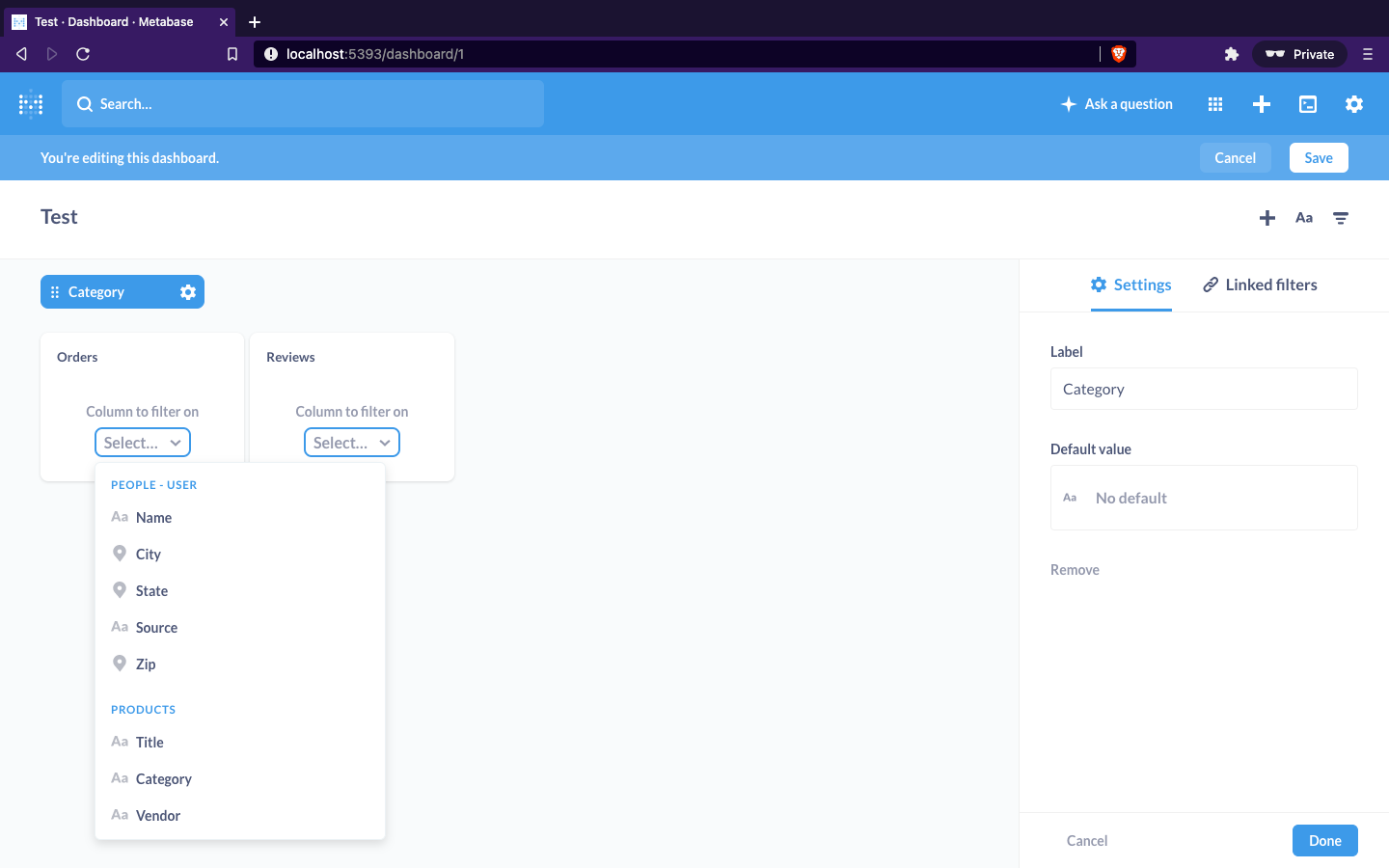The height and width of the screenshot is (868, 1389).
Task: Open the settings gear in the top navigation
Action: click(x=1354, y=104)
